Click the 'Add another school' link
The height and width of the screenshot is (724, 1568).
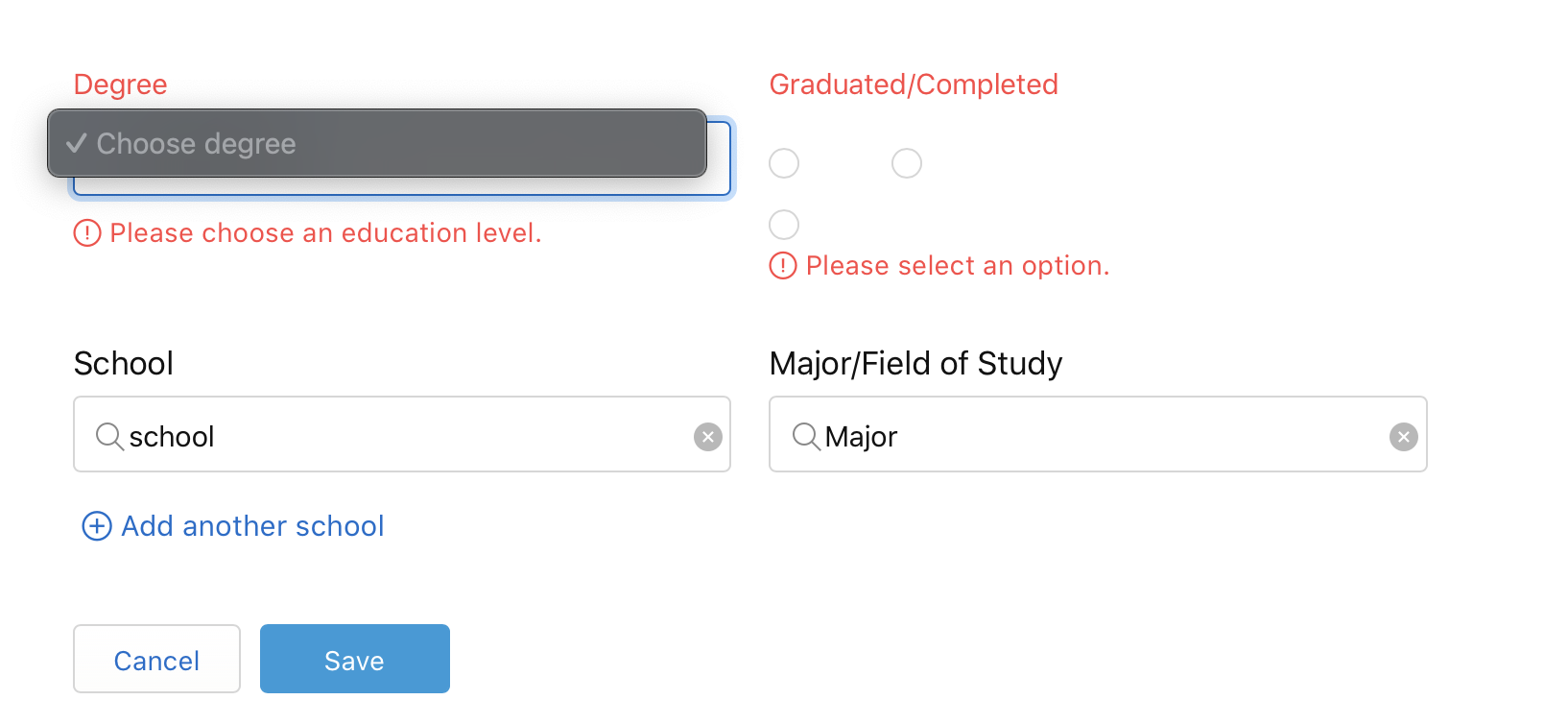click(252, 526)
